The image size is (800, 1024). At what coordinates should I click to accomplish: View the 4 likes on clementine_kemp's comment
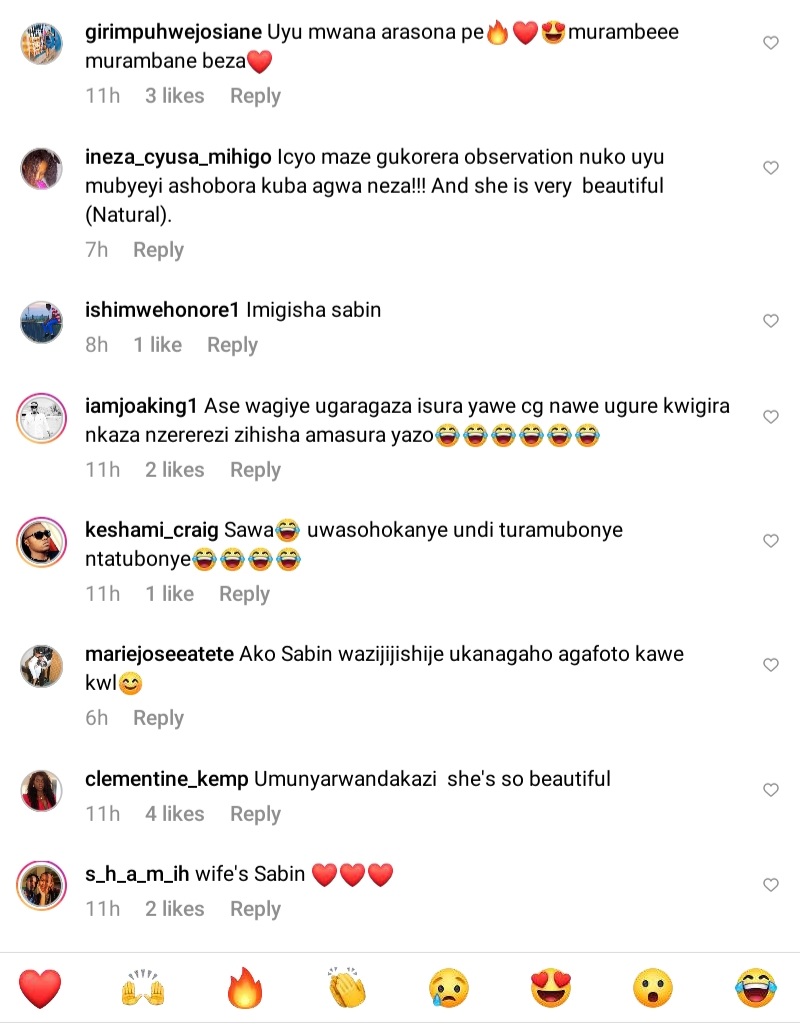174,814
